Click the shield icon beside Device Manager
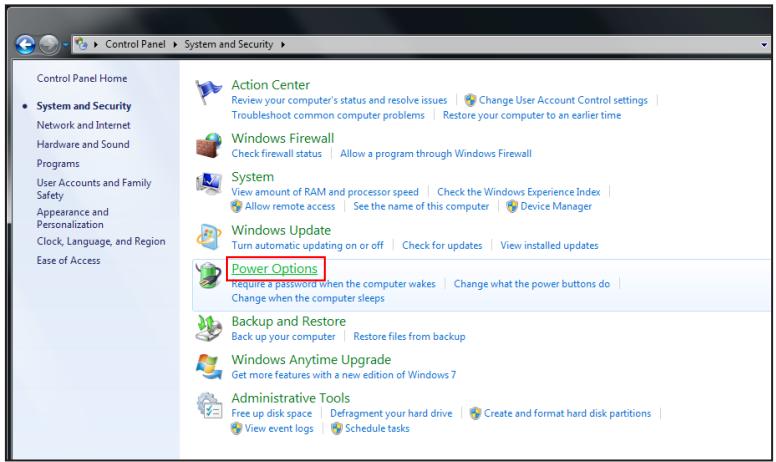The width and height of the screenshot is (776, 462). (x=512, y=206)
